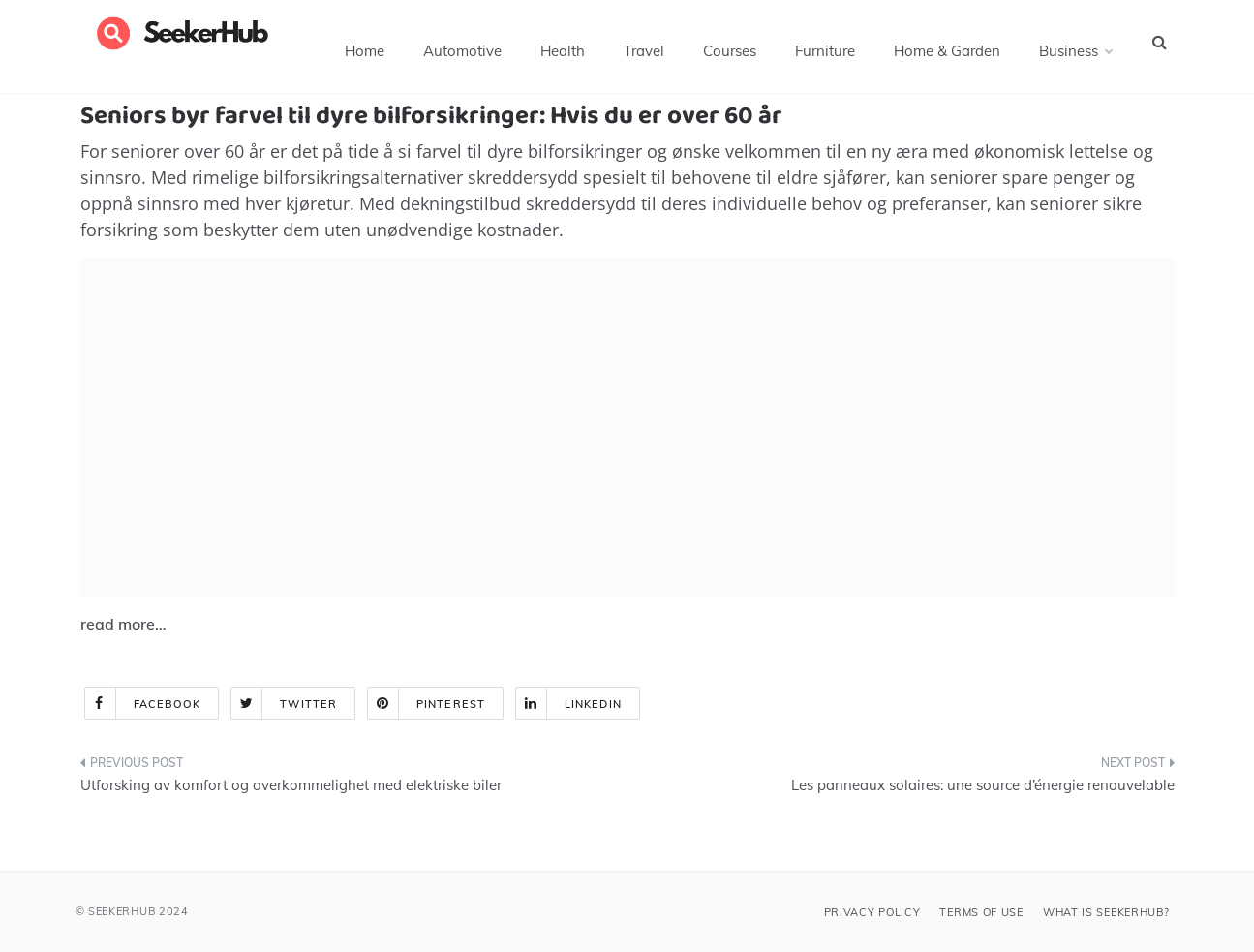
Task: Click the Pinterest share icon
Action: click(382, 703)
